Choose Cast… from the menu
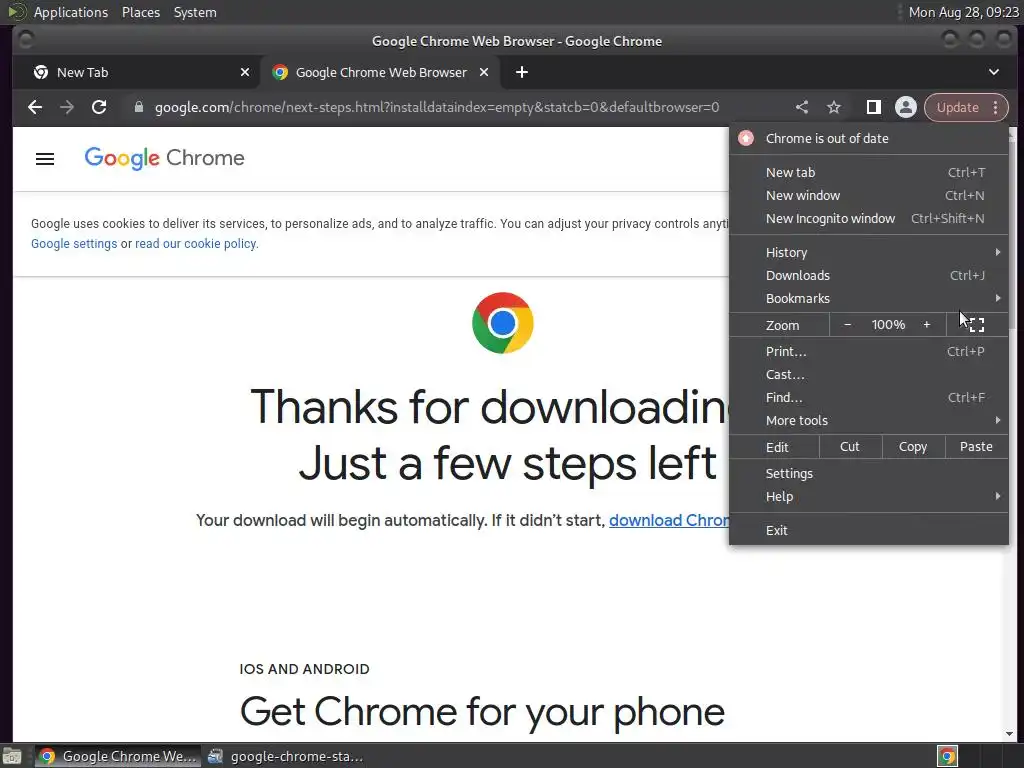This screenshot has height=768, width=1024. click(x=869, y=375)
